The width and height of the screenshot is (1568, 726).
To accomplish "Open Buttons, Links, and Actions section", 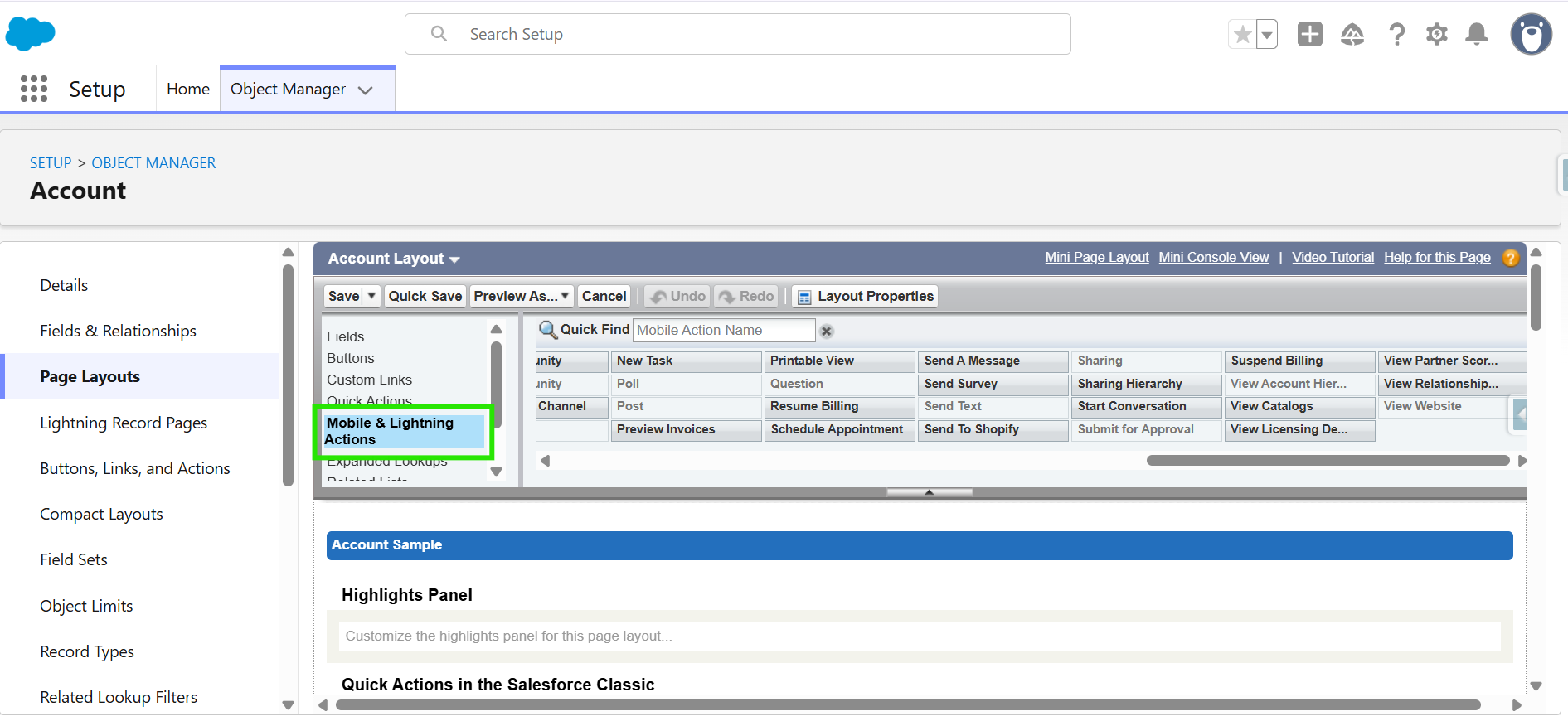I will [135, 468].
